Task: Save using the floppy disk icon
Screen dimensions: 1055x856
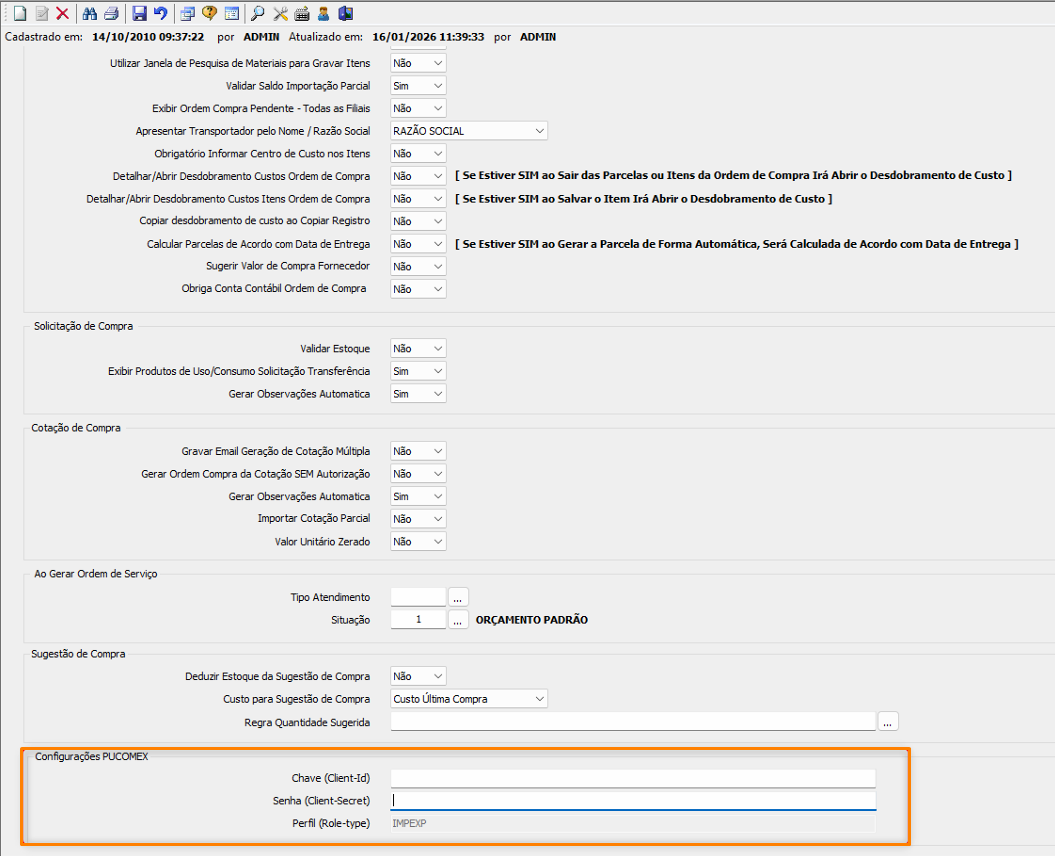Action: 139,14
